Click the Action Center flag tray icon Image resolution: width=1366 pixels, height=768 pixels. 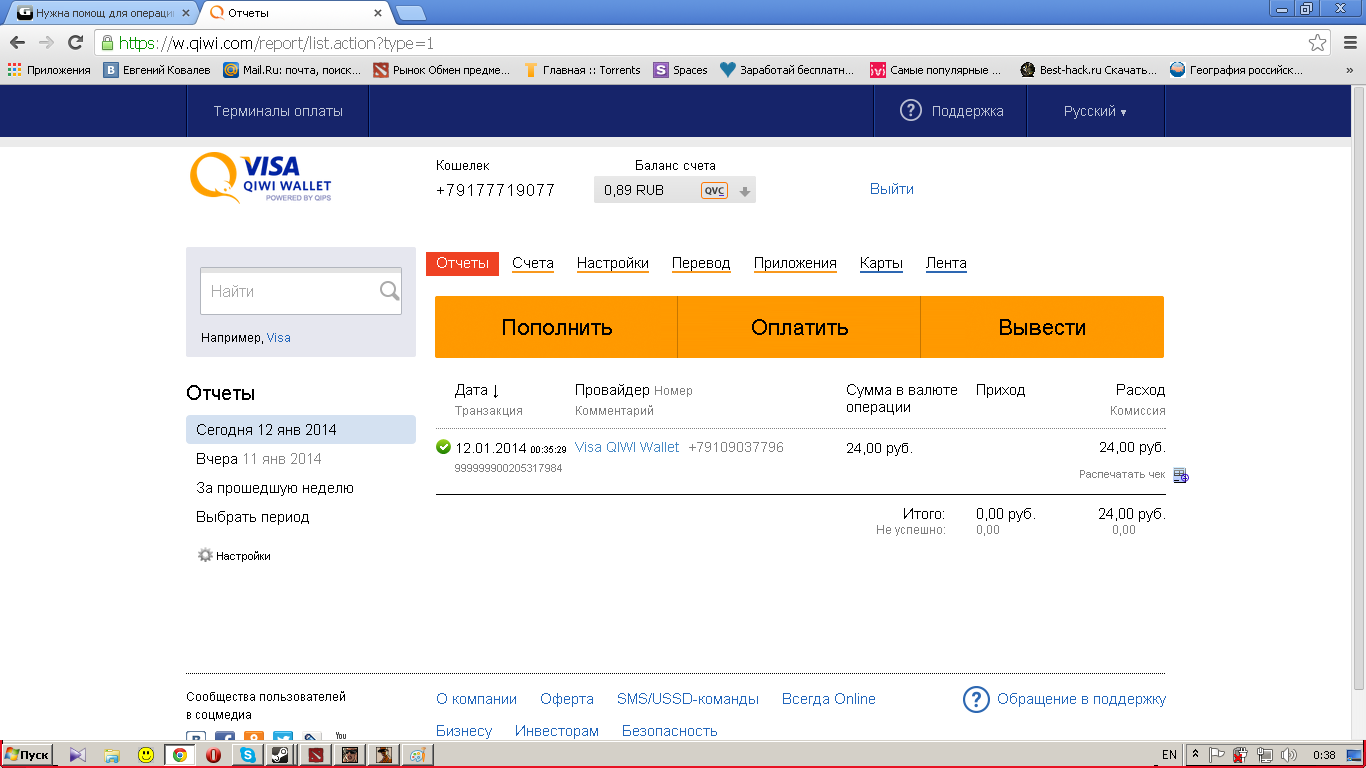[1218, 755]
